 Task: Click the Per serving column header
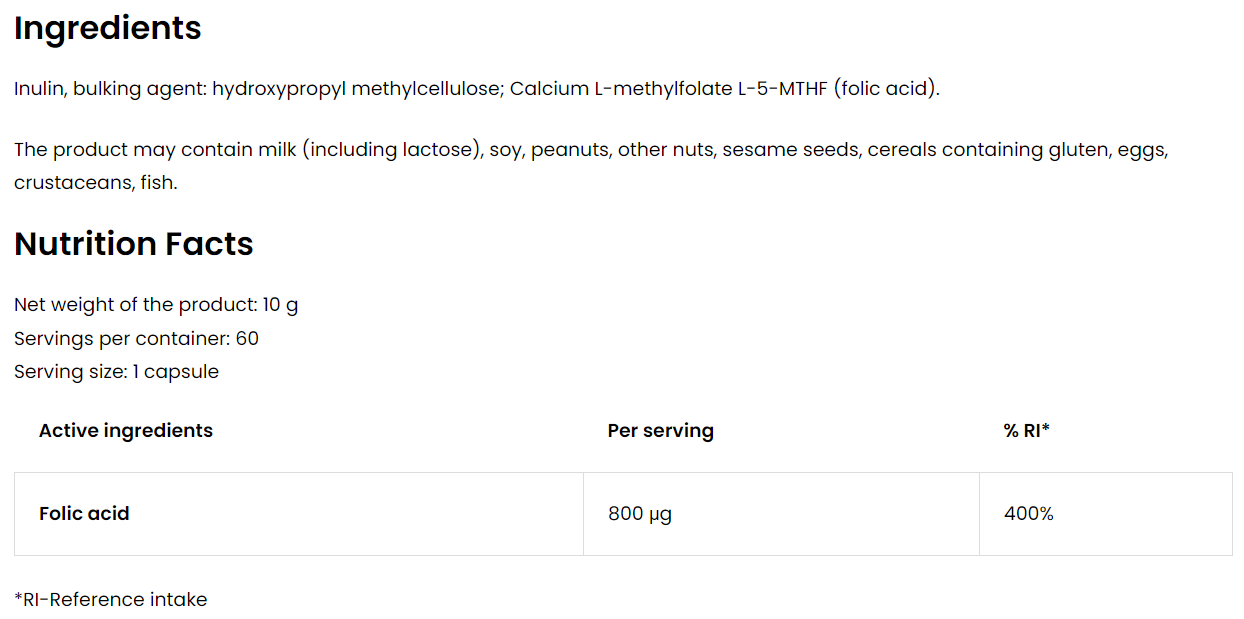(x=661, y=431)
